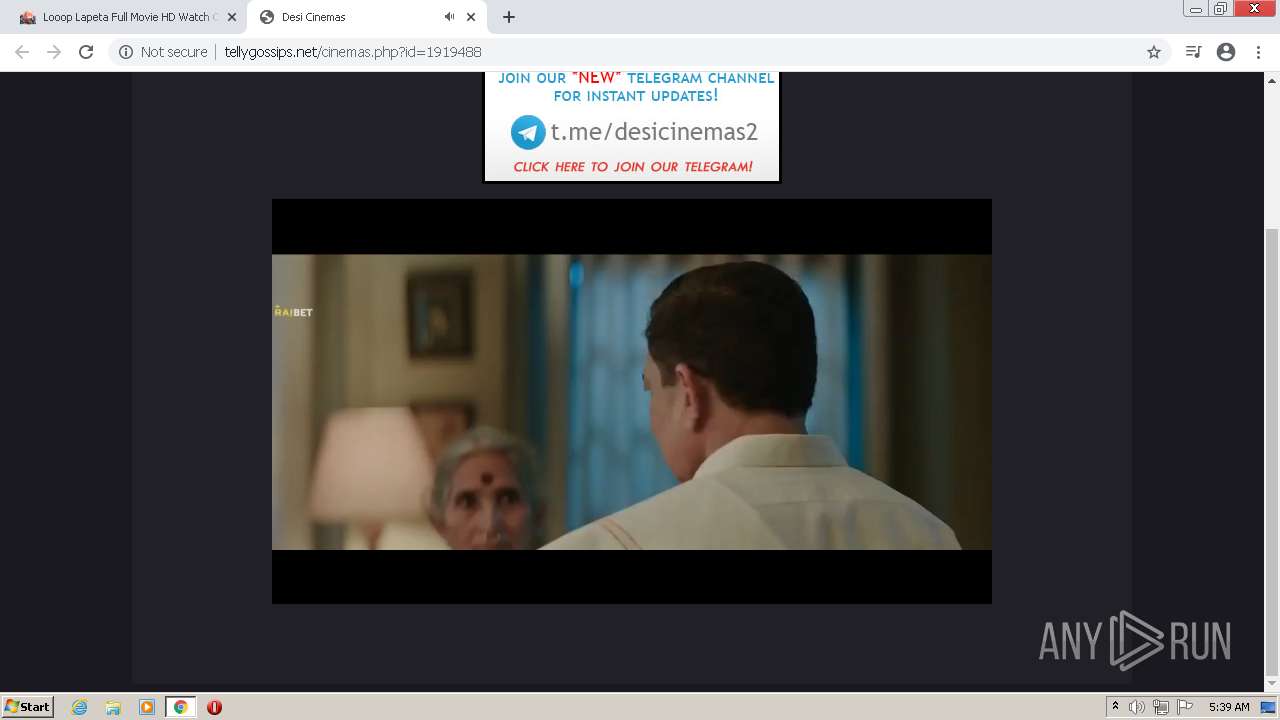
Task: Open the t.me/desicinemas2 Telegram link
Action: [654, 132]
